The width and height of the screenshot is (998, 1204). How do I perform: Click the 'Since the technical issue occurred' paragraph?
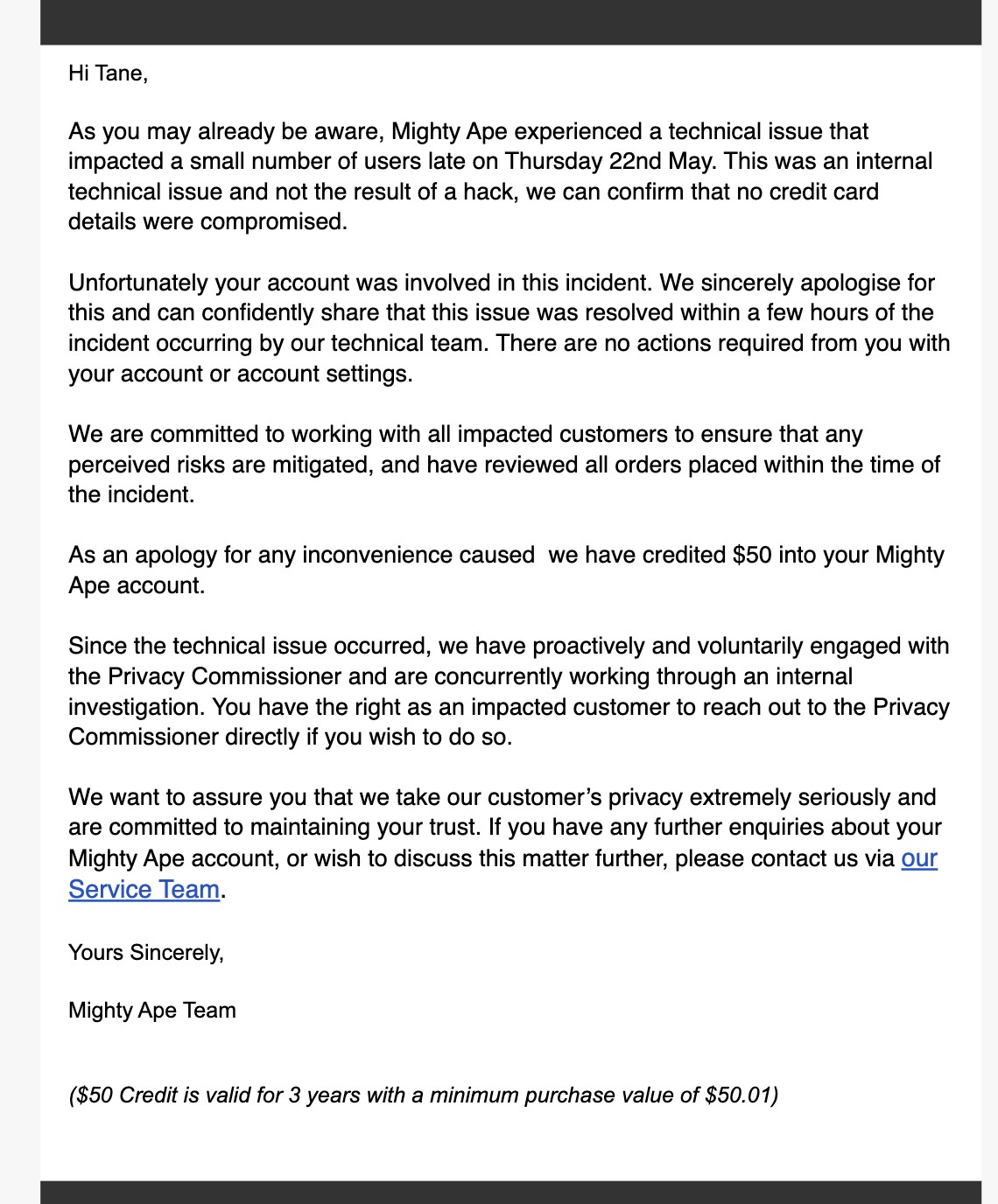[x=510, y=691]
